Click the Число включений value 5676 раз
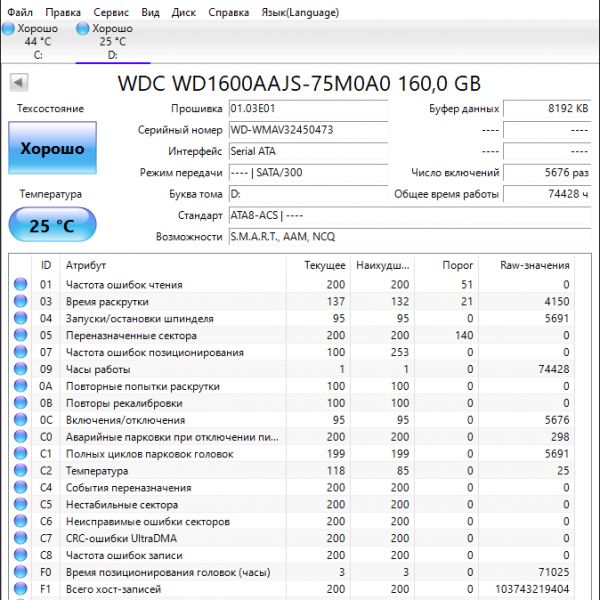The image size is (600, 600). pos(547,173)
